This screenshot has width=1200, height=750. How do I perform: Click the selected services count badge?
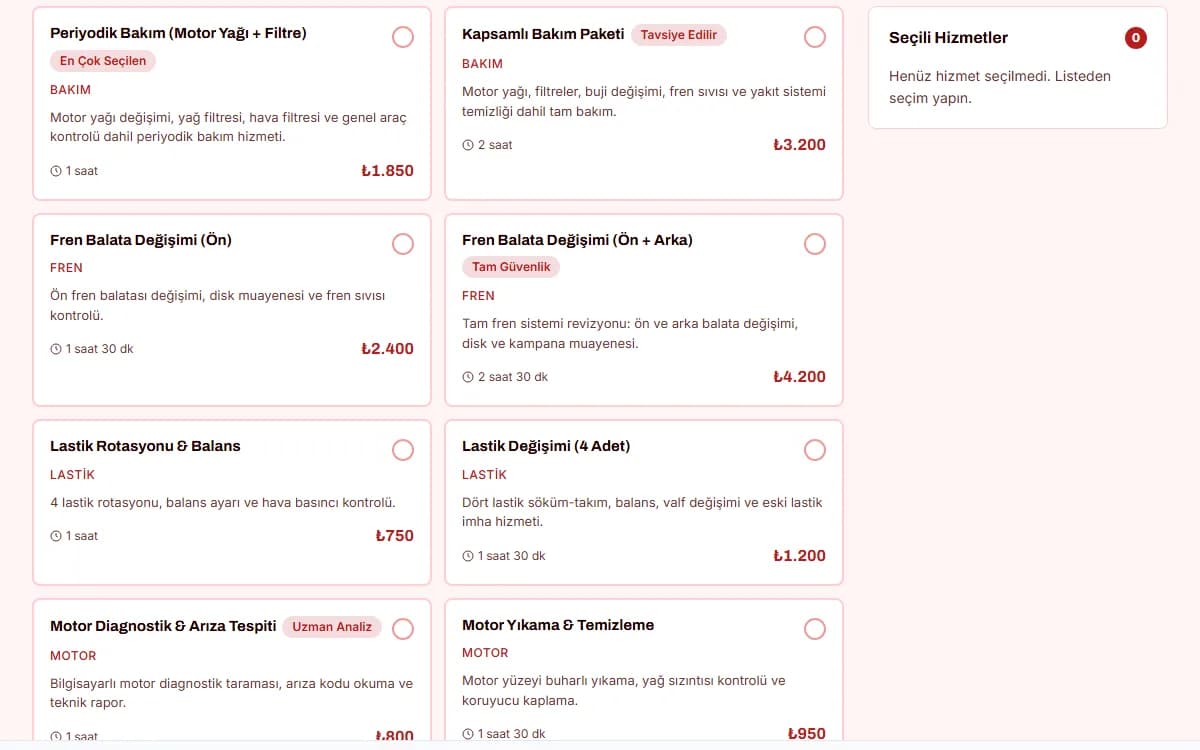(1135, 38)
